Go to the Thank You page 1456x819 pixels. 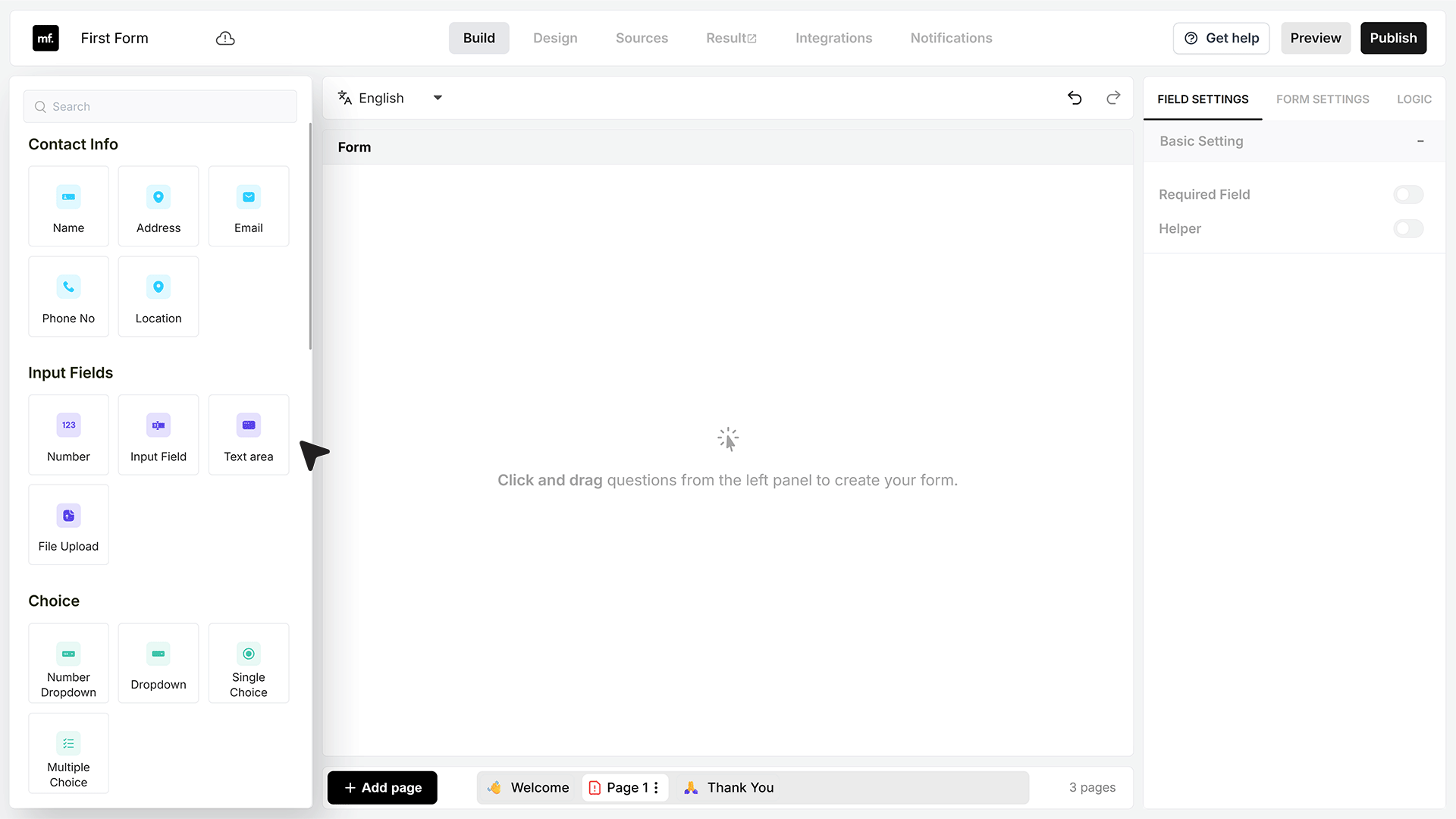pos(729,788)
